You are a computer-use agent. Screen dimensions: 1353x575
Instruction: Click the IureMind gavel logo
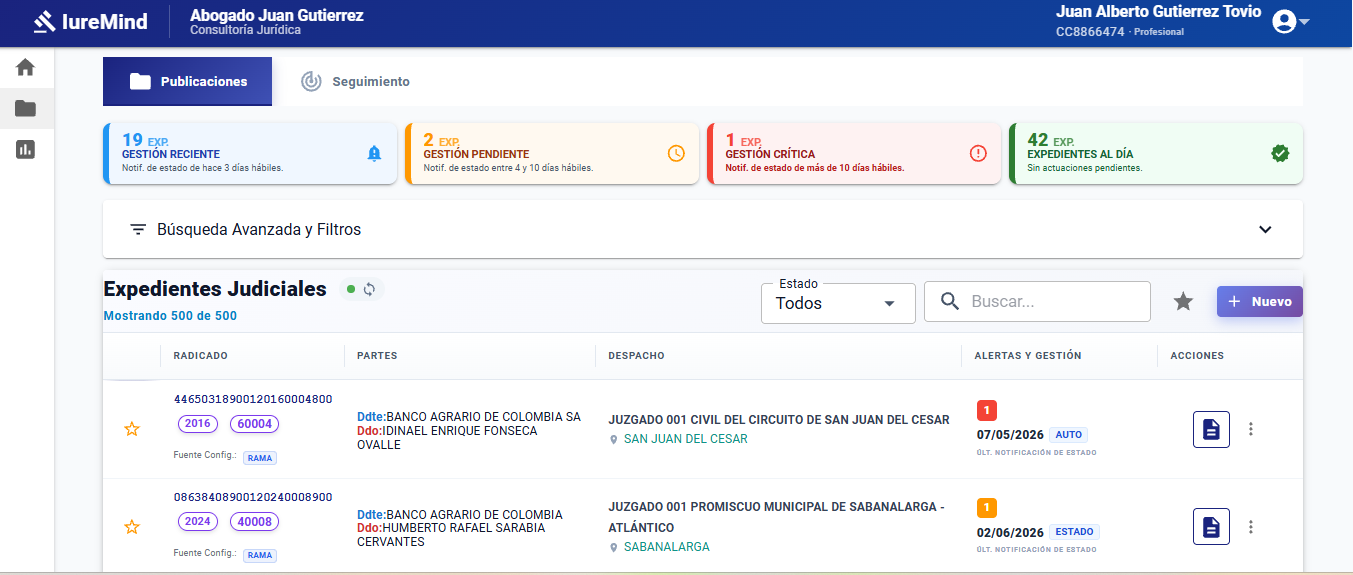pyautogui.click(x=44, y=21)
